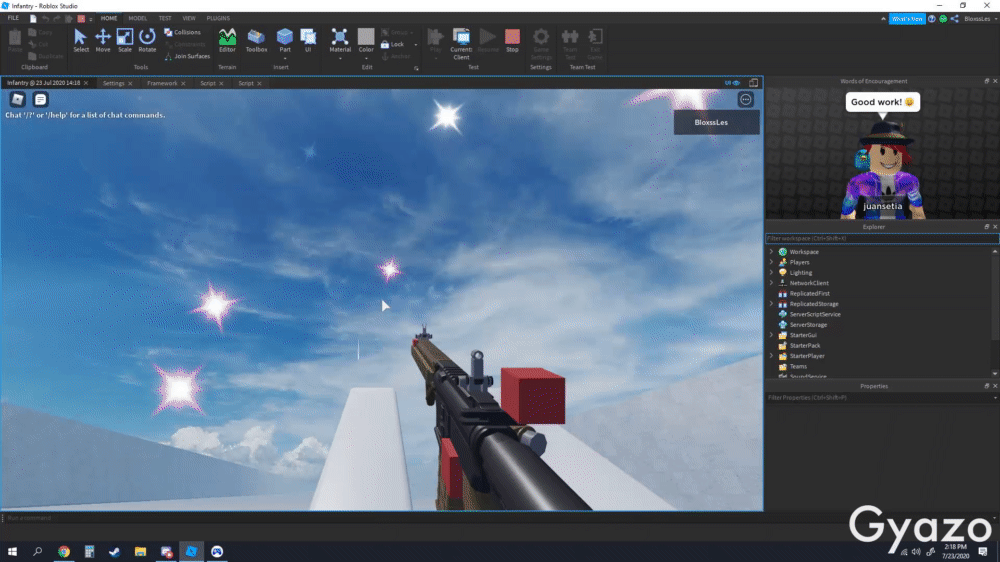Image resolution: width=1000 pixels, height=562 pixels.
Task: Click the new file icon in quick access
Action: tap(33, 18)
